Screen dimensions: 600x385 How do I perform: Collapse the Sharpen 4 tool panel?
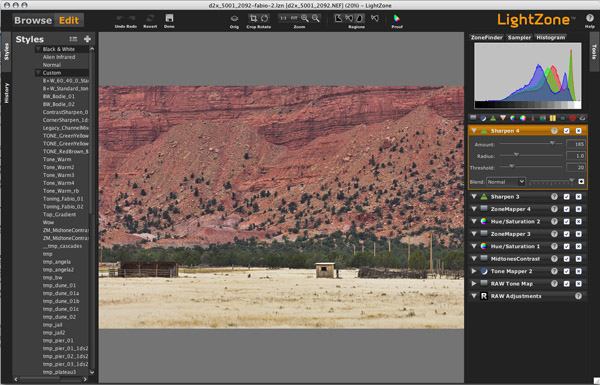coord(474,131)
